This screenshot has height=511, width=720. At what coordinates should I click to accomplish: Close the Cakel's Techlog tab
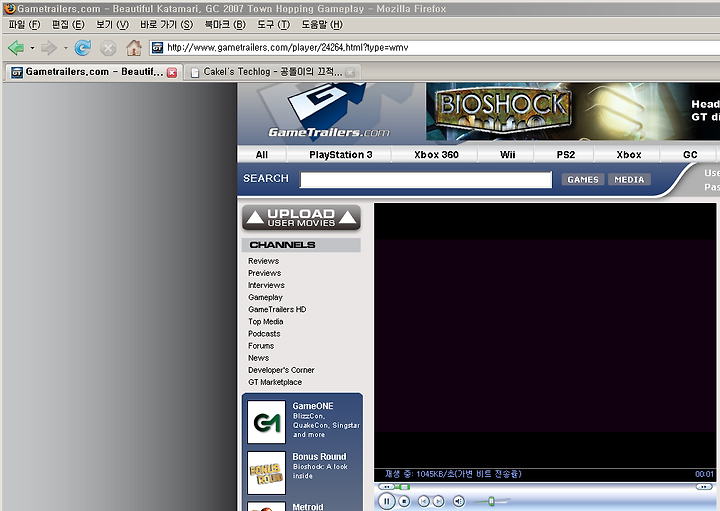(x=350, y=73)
